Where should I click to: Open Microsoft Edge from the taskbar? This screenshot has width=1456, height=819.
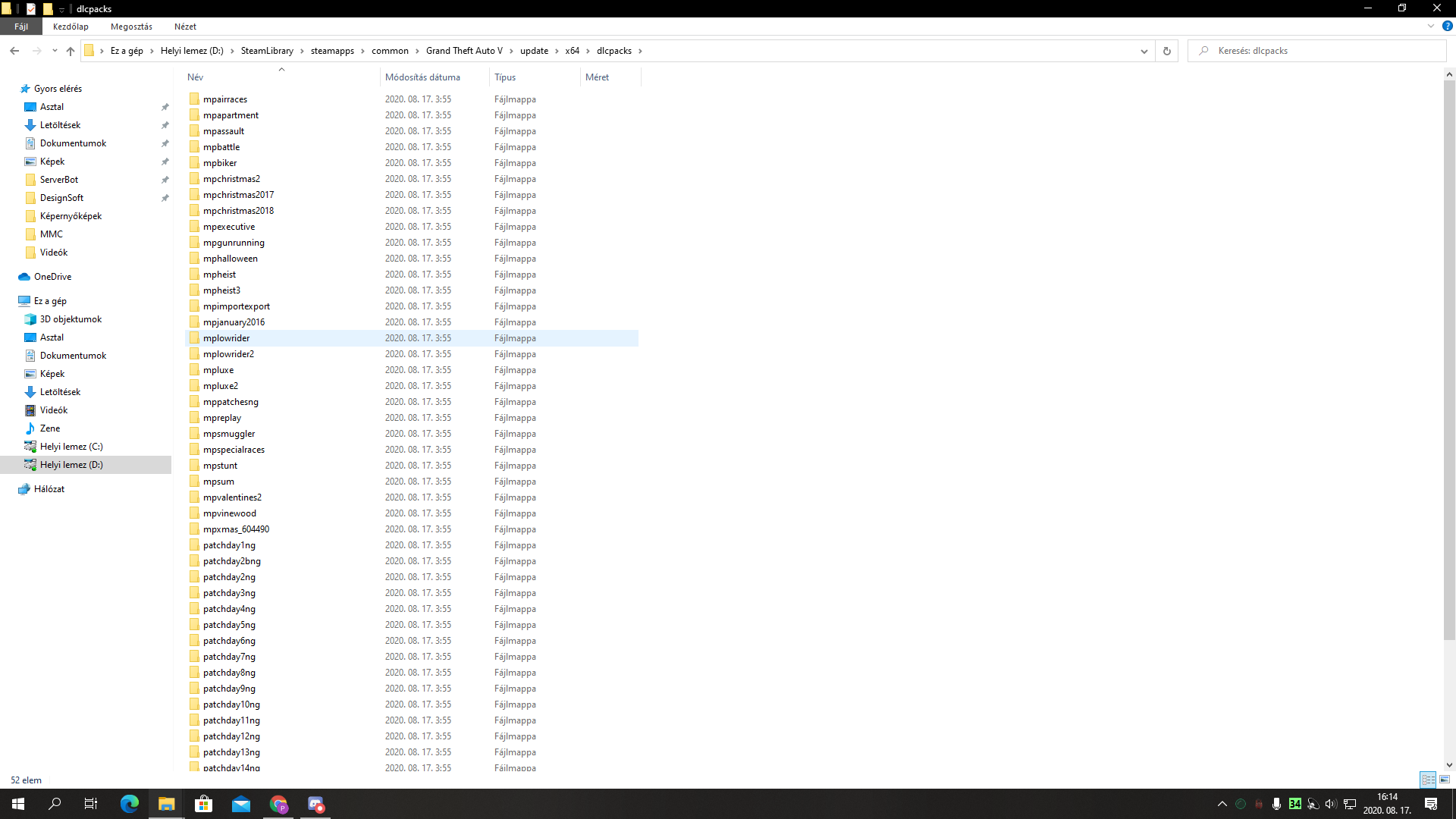130,805
